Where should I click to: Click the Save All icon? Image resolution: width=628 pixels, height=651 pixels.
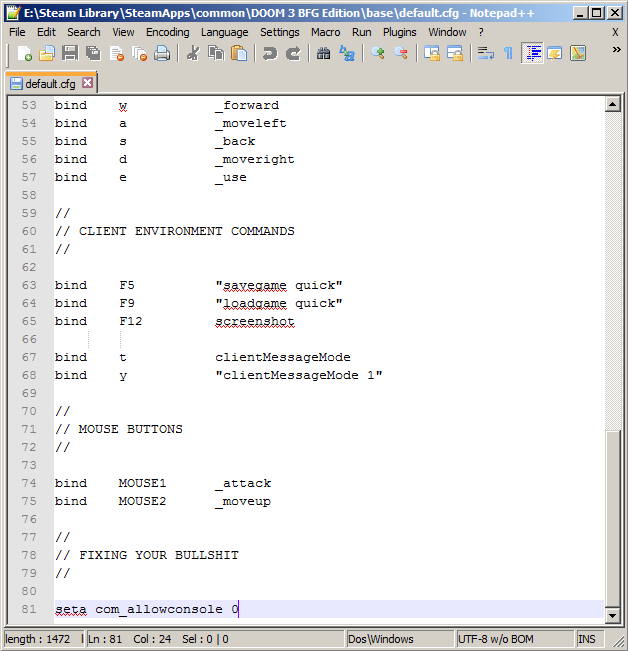pos(93,54)
